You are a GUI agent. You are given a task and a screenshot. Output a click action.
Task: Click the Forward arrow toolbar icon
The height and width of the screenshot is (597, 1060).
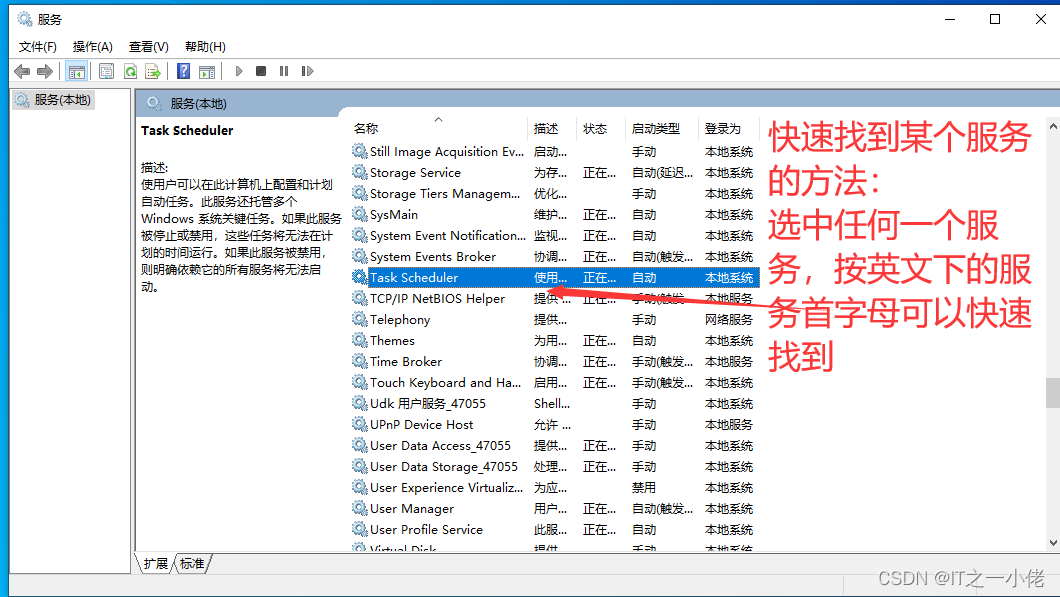(45, 71)
